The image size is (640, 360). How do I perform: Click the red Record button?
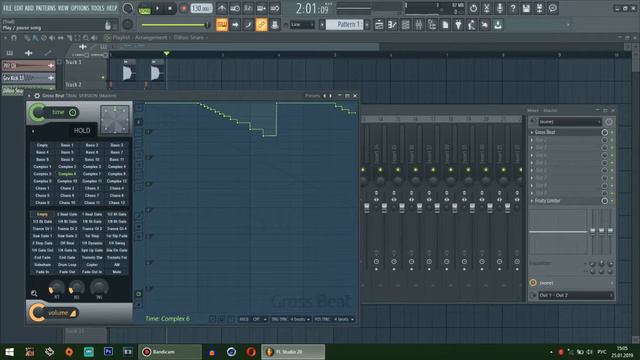tap(184, 9)
